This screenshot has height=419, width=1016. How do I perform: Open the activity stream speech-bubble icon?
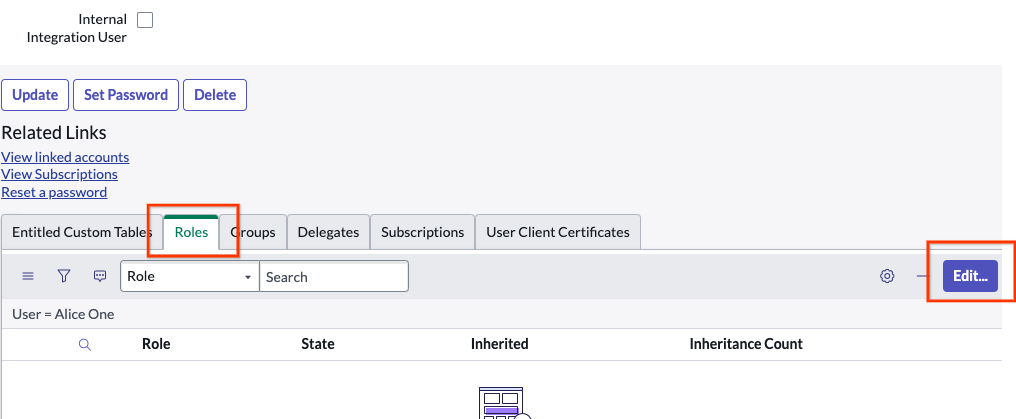(99, 276)
